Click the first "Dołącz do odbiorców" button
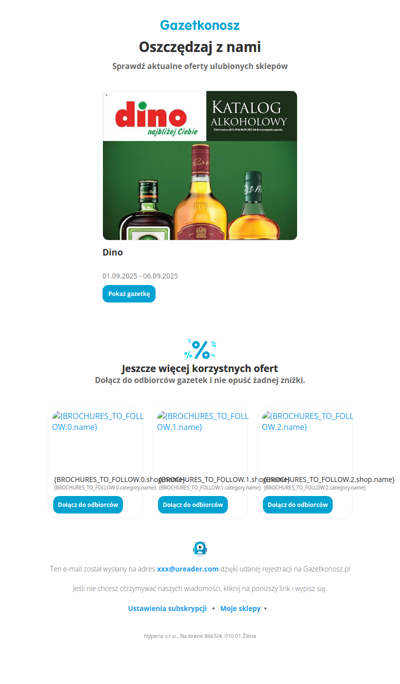The height and width of the screenshot is (684, 400). click(88, 505)
